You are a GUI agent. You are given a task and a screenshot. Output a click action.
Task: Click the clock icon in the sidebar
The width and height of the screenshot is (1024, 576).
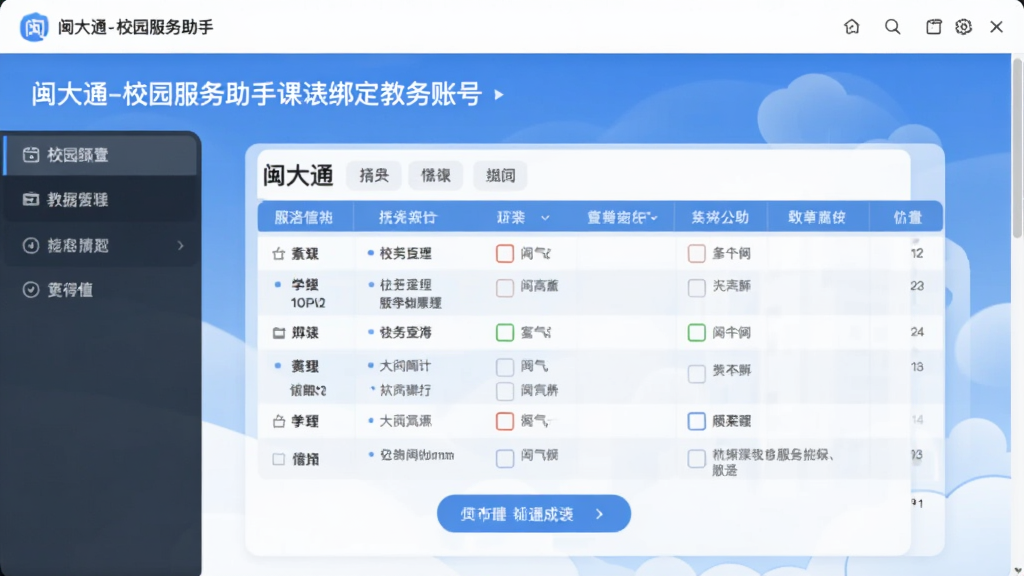[31, 246]
